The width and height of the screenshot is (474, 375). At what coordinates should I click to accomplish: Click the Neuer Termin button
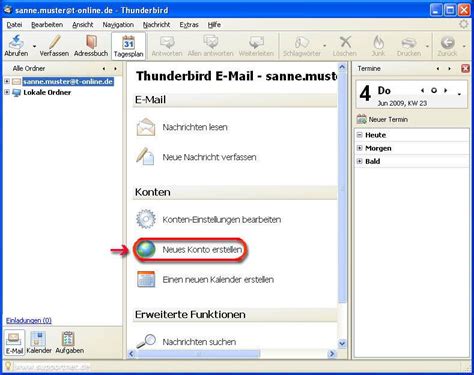click(x=382, y=119)
